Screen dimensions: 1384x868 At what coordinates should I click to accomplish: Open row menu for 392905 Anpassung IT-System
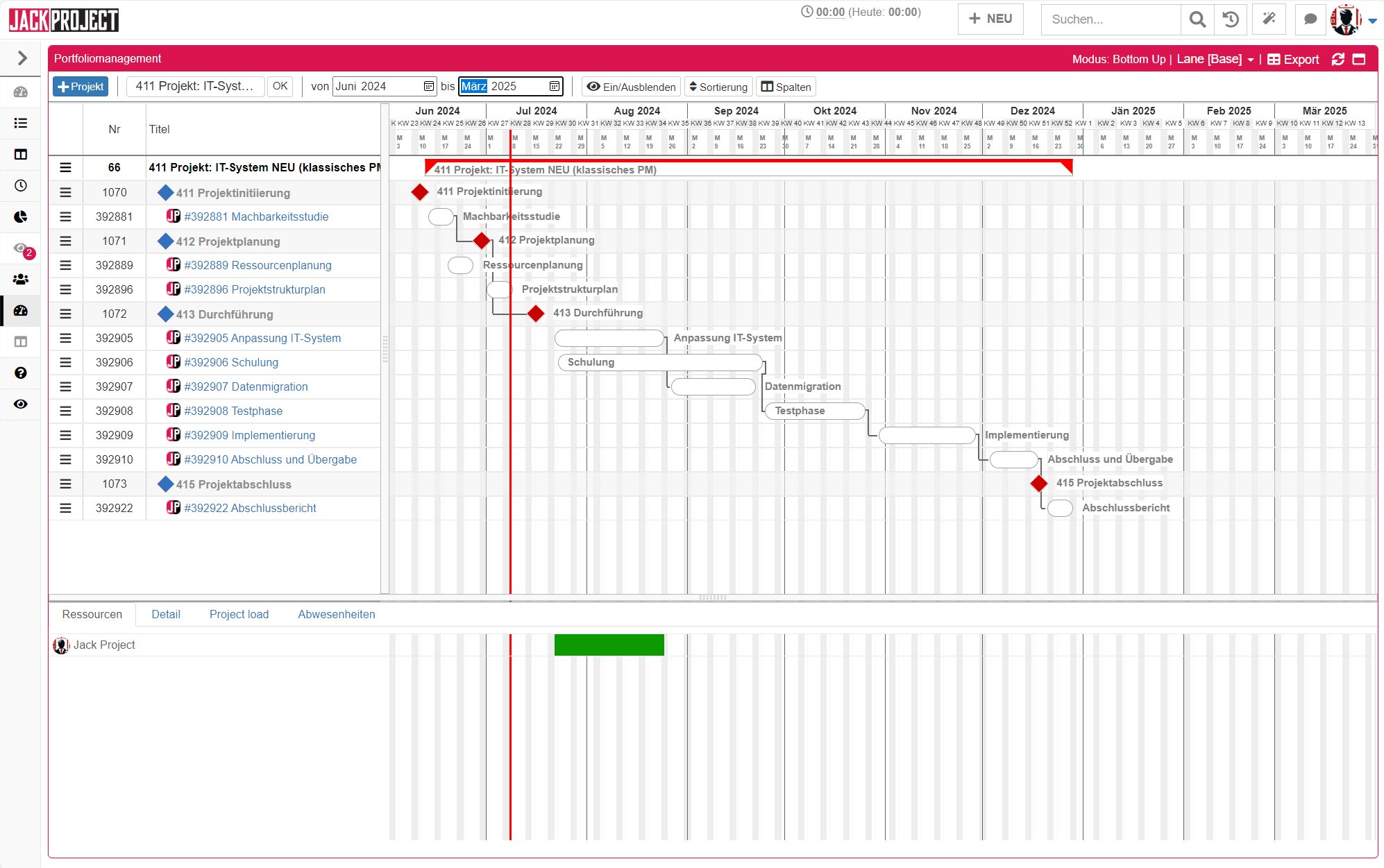point(65,338)
